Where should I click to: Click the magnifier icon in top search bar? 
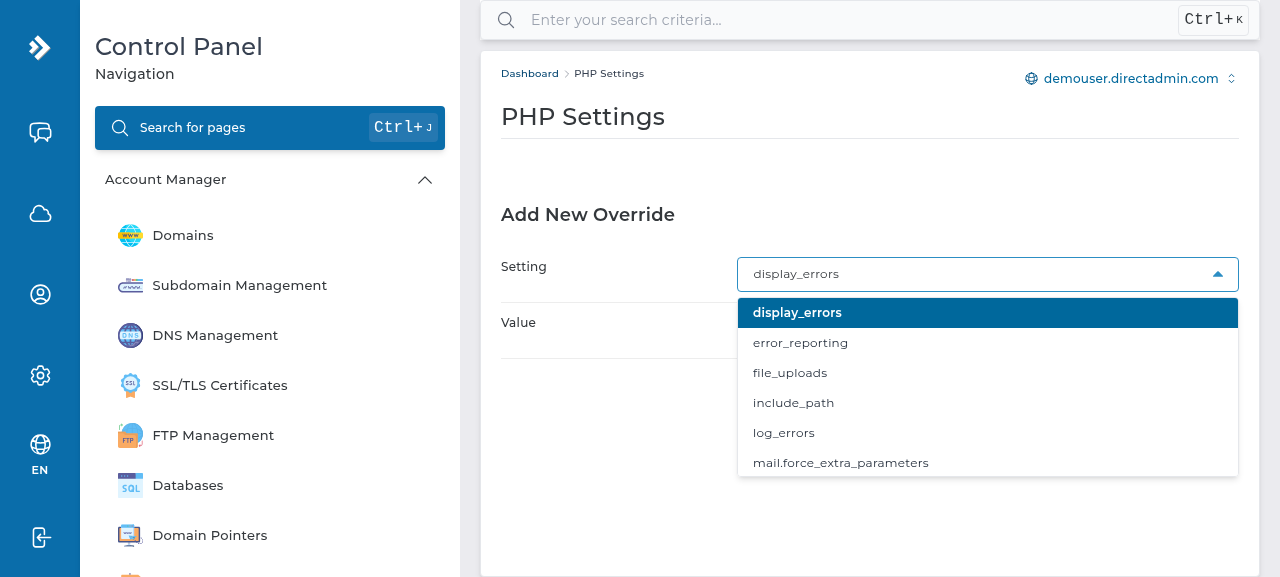click(506, 20)
